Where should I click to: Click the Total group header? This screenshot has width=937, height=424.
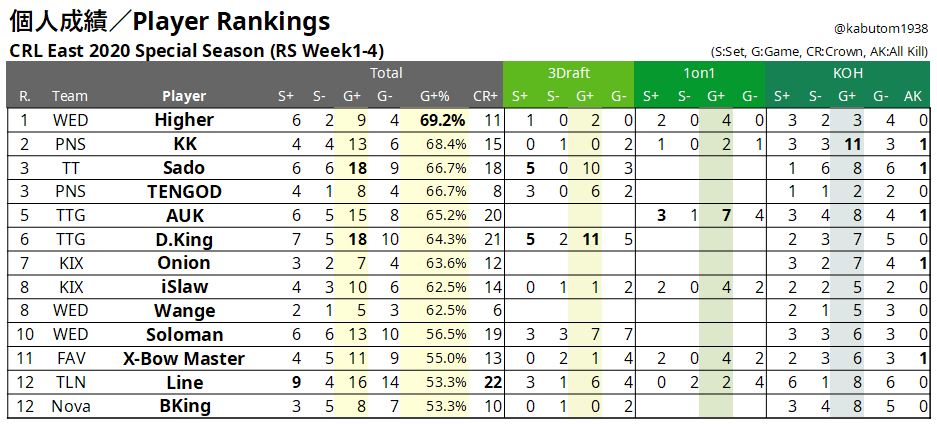click(x=386, y=73)
